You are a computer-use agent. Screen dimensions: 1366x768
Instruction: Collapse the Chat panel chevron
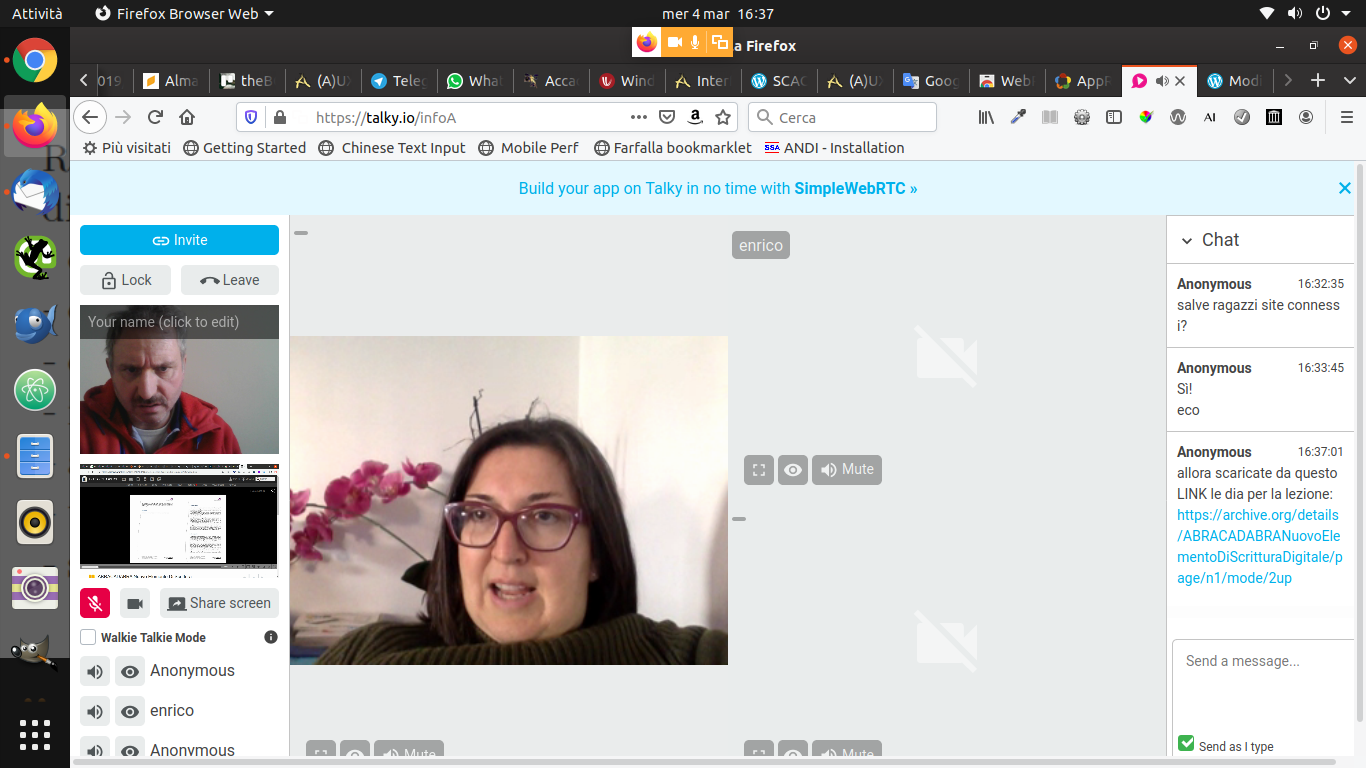tap(1187, 241)
